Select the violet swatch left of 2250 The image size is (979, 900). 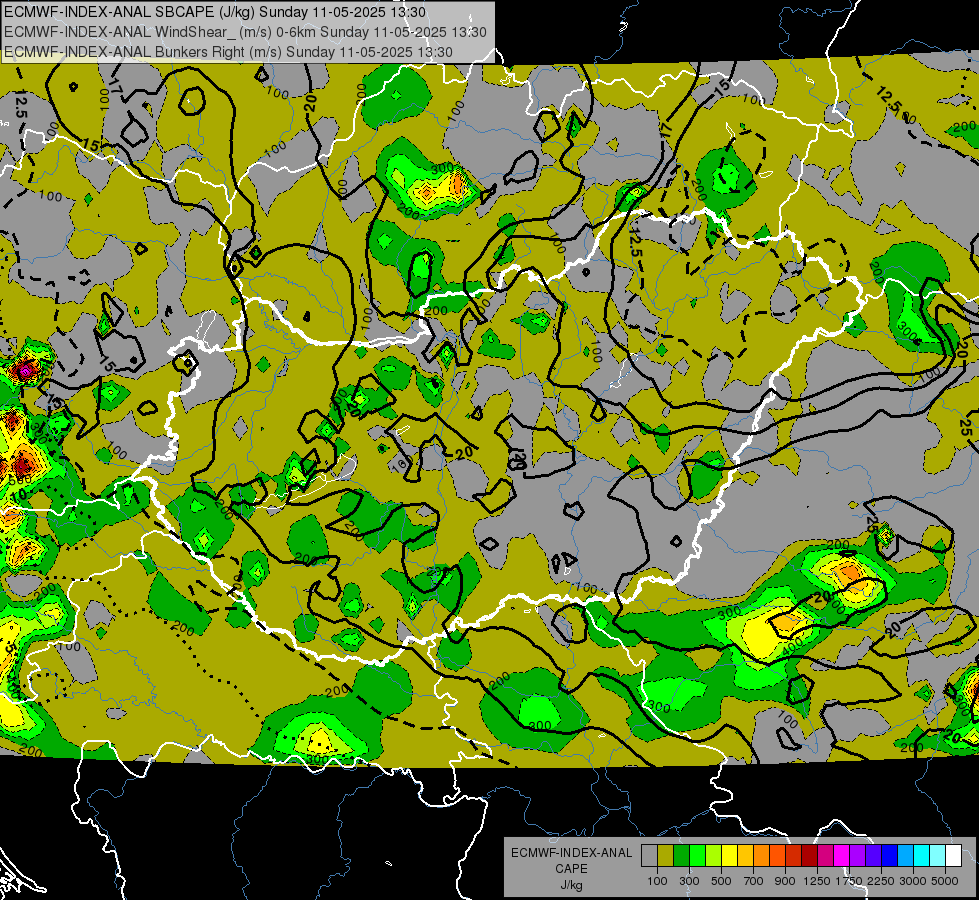[873, 856]
